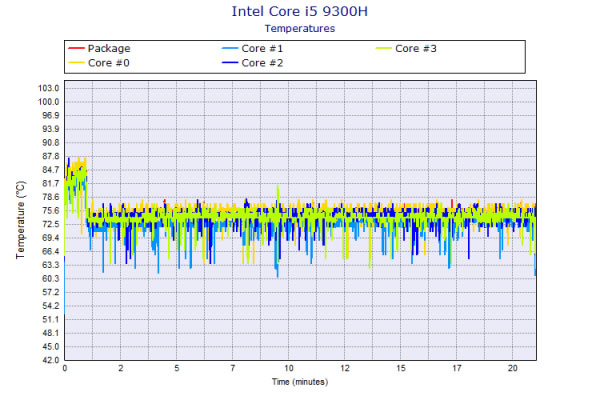Click the red Package legend line swatch
Viewport: 600px width, 400px height.
pyautogui.click(x=76, y=48)
